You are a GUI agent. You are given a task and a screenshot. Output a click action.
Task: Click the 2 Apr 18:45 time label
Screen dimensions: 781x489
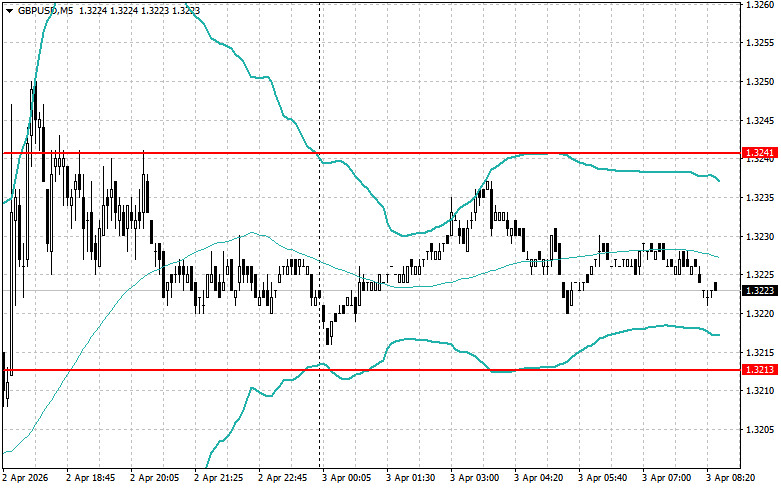pyautogui.click(x=91, y=478)
